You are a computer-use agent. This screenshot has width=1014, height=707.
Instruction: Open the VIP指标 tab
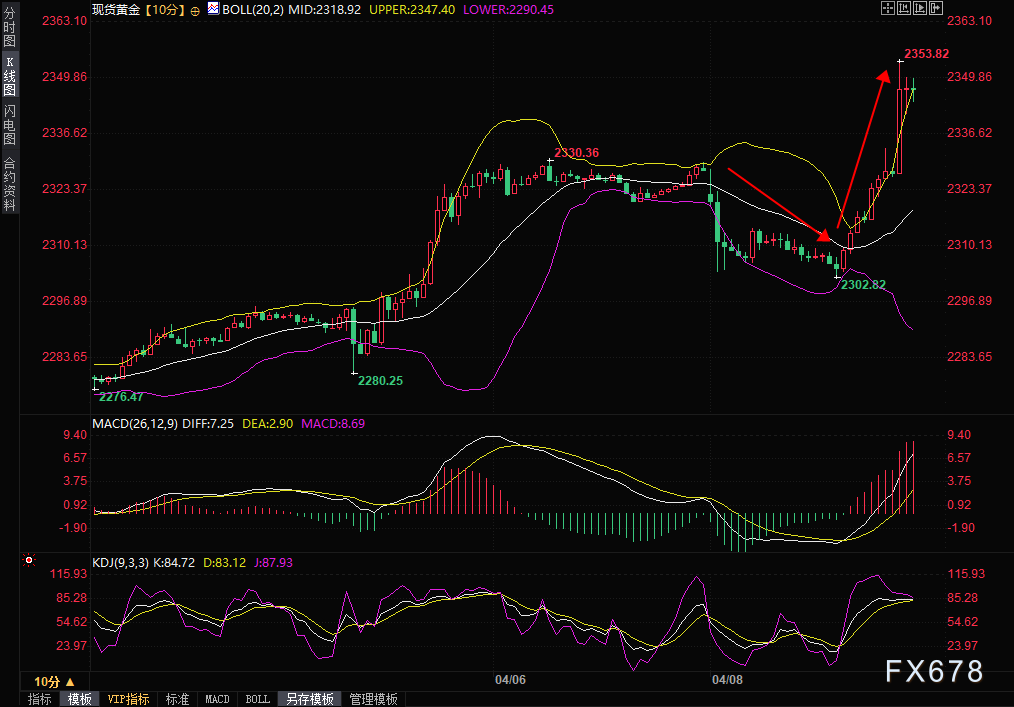(129, 699)
